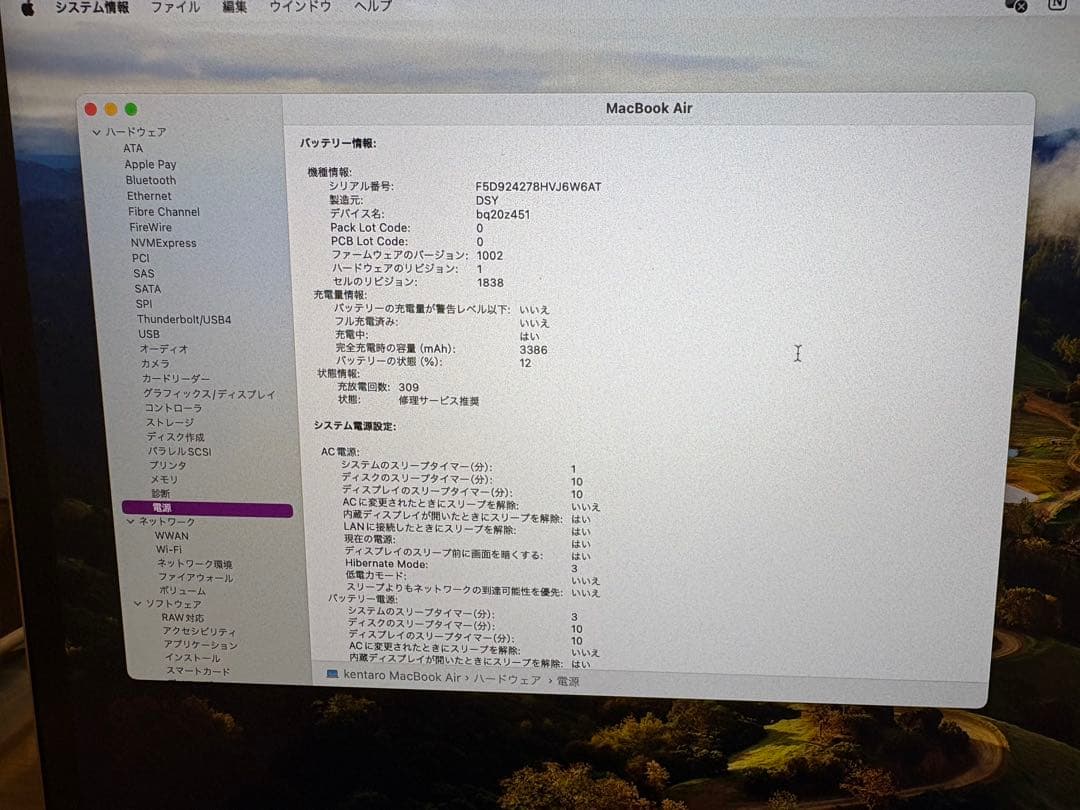1080x810 pixels.
Task: Select NVMExpress in the sidebar
Action: pyautogui.click(x=164, y=243)
